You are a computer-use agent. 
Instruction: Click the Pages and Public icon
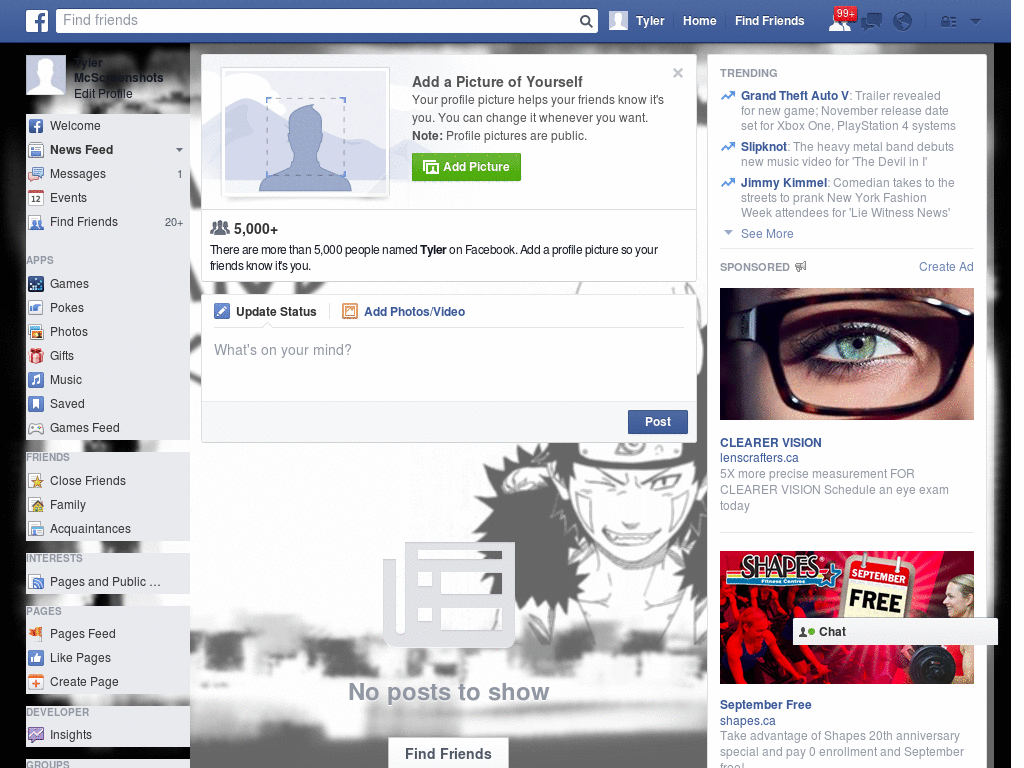(36, 583)
